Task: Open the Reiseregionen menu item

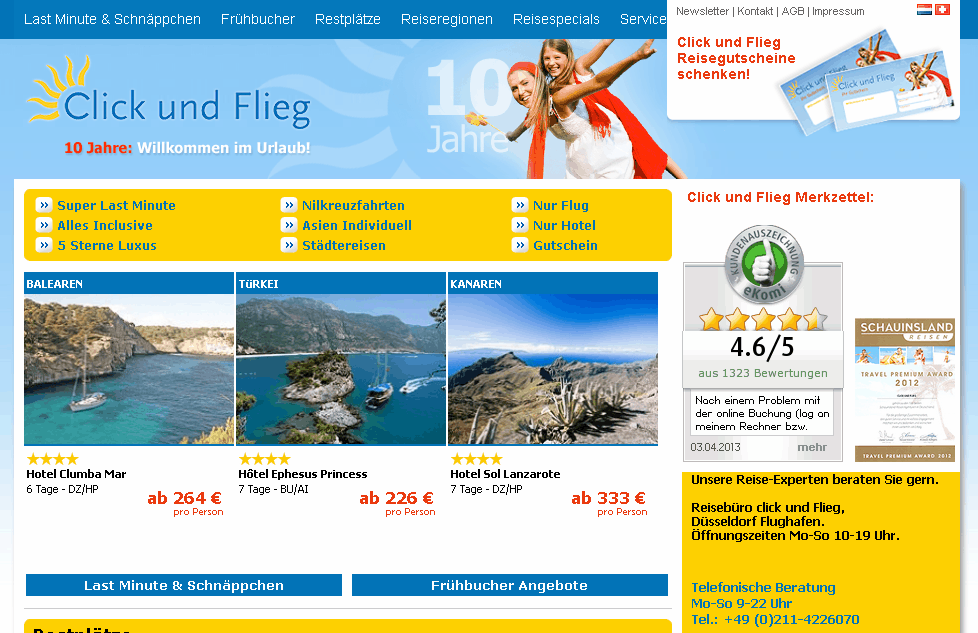Action: [447, 19]
